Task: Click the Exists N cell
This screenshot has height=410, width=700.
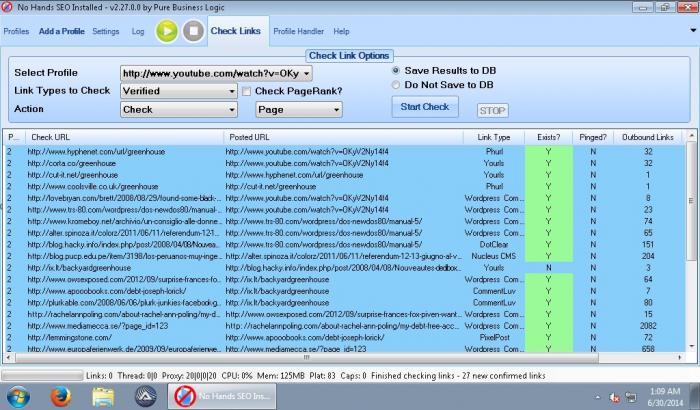Action: (x=549, y=268)
